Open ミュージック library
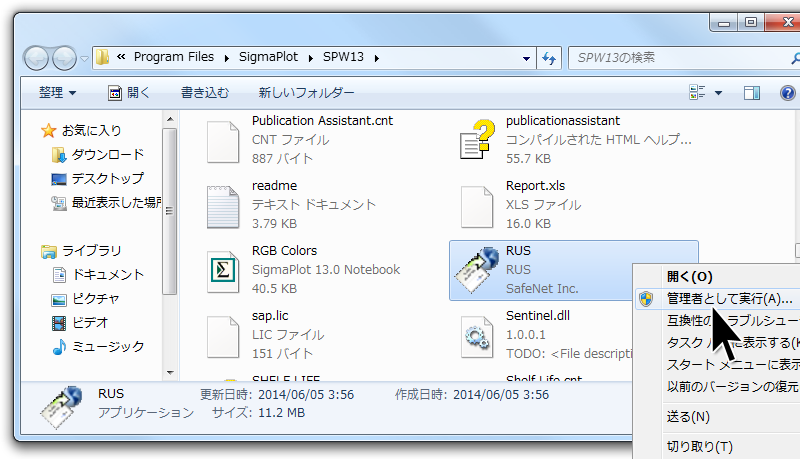 108,347
